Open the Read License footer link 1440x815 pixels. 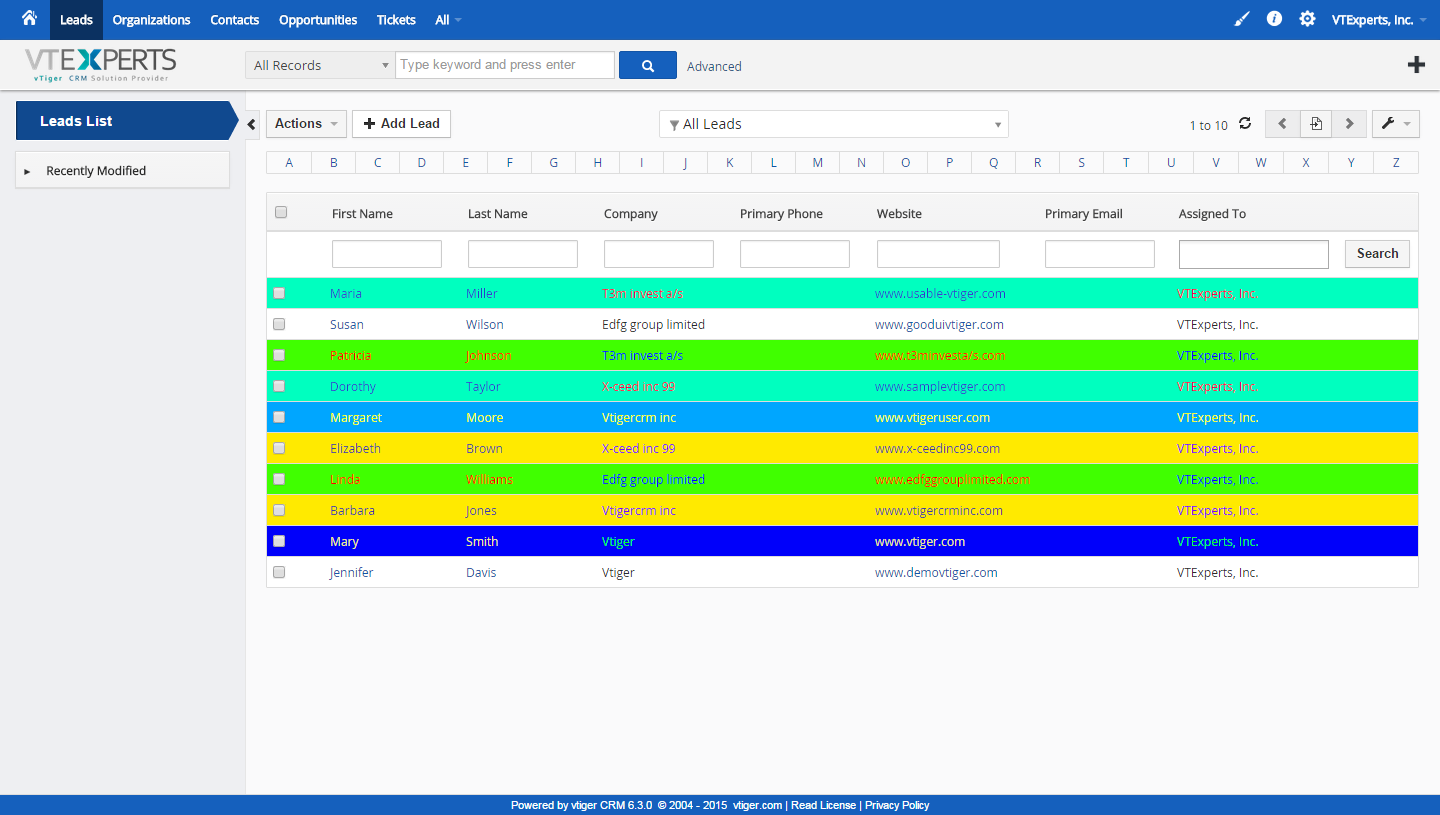coord(823,805)
